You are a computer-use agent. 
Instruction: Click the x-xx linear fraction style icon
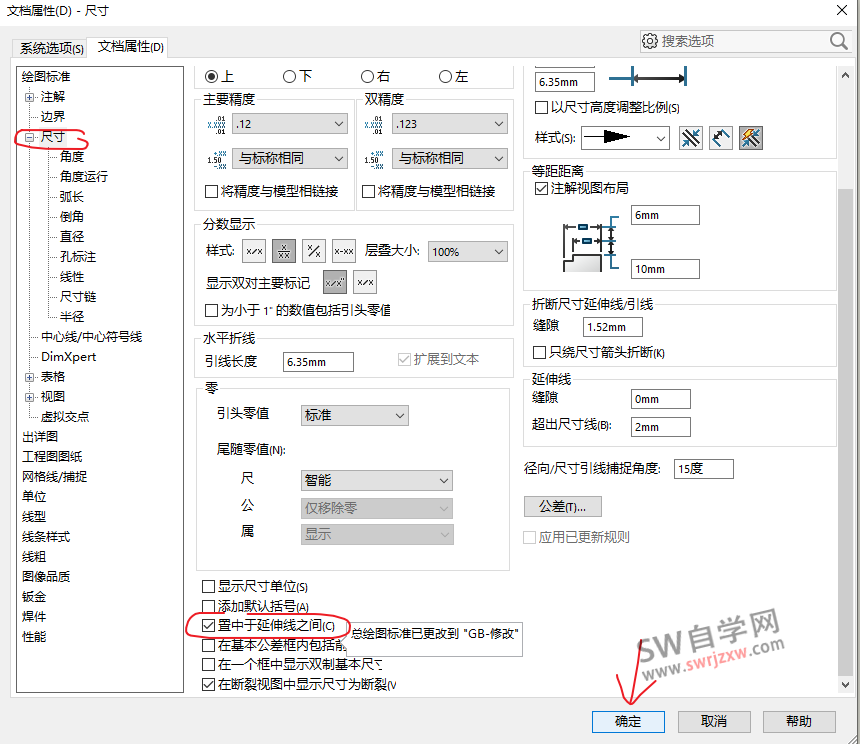[343, 251]
